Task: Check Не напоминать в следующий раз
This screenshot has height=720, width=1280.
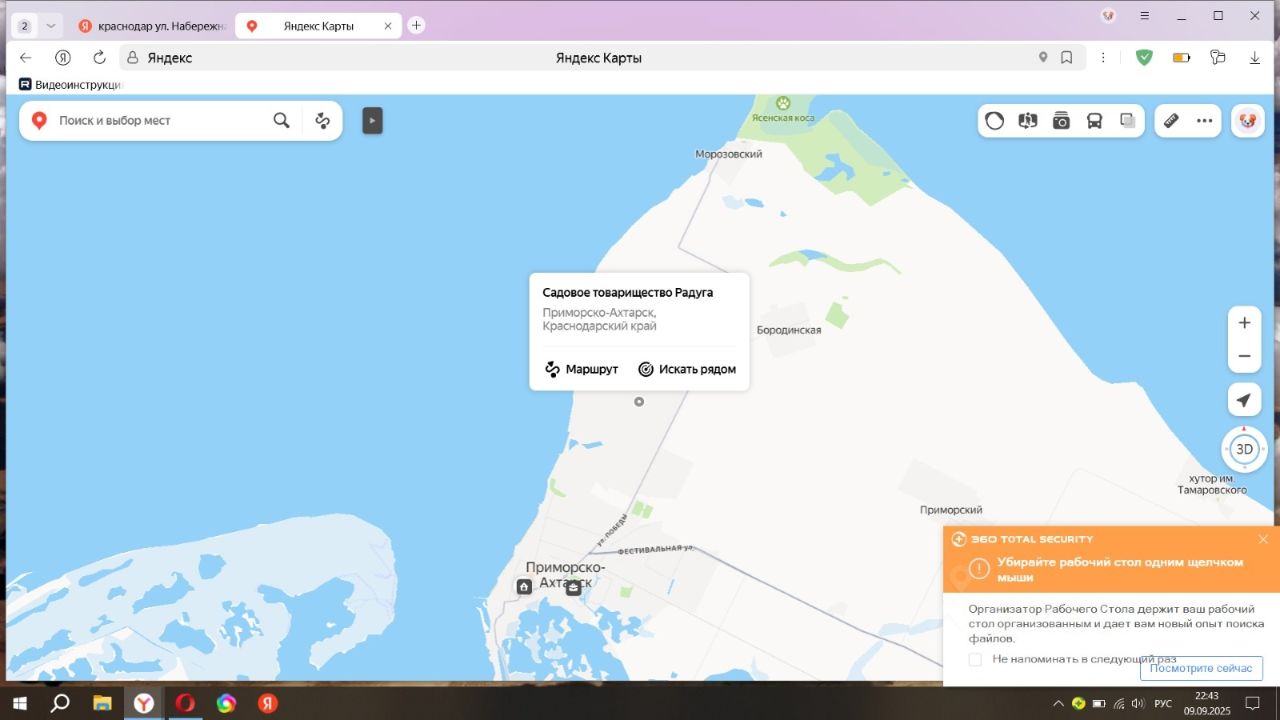Action: [975, 659]
